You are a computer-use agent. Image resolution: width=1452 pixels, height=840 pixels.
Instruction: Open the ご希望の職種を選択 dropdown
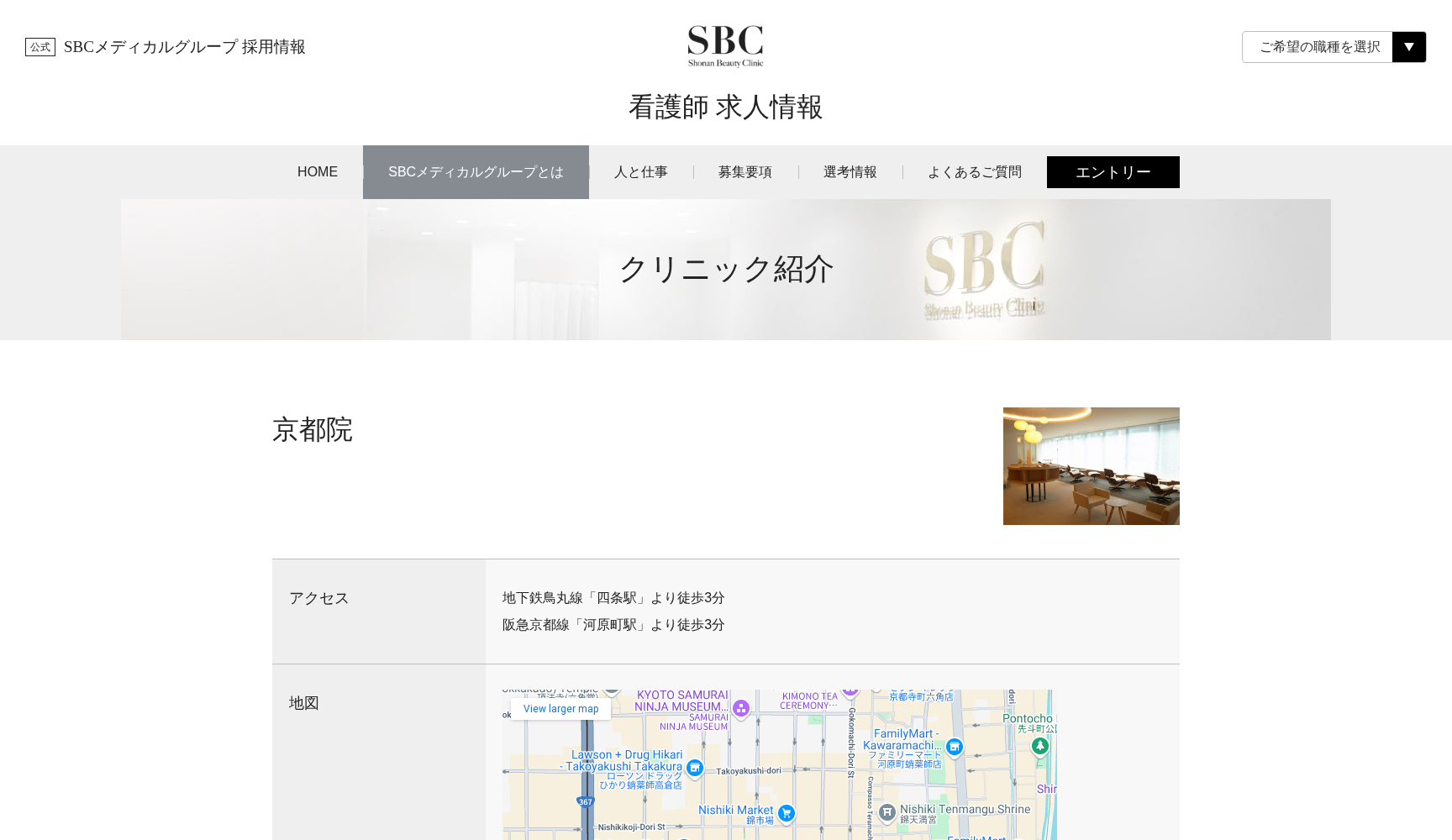tap(1318, 47)
